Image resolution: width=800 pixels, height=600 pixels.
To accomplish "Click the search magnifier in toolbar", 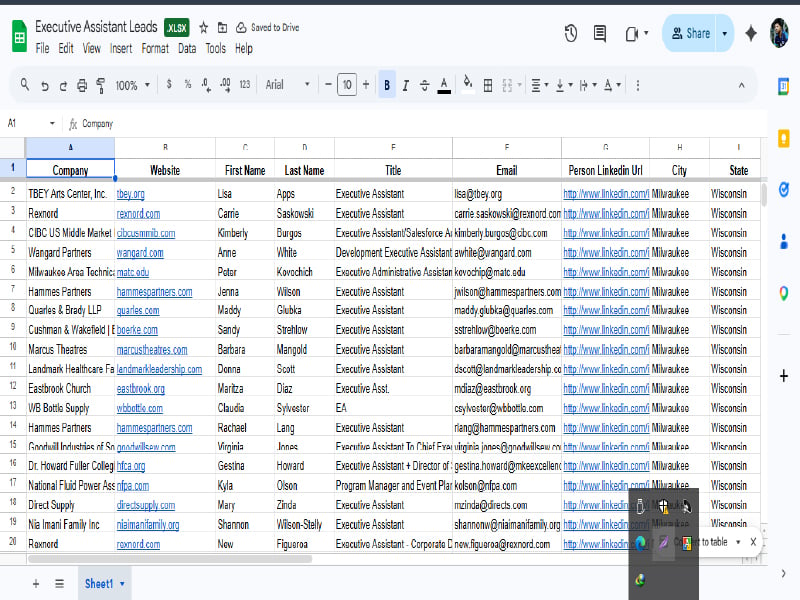I will tap(24, 85).
